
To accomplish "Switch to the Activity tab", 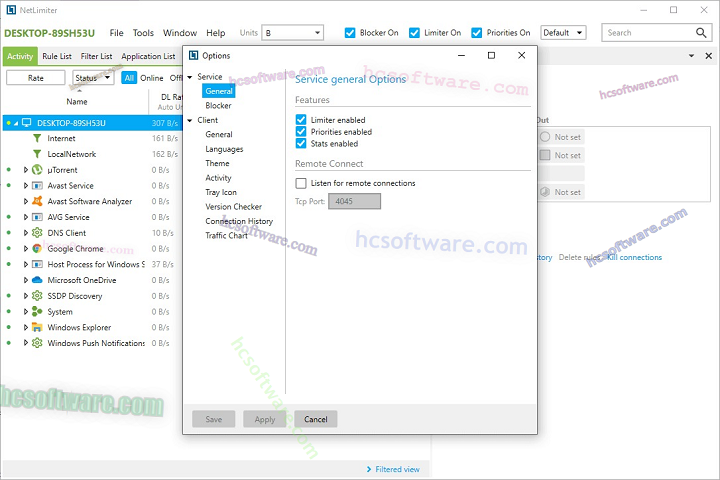I will [20, 56].
